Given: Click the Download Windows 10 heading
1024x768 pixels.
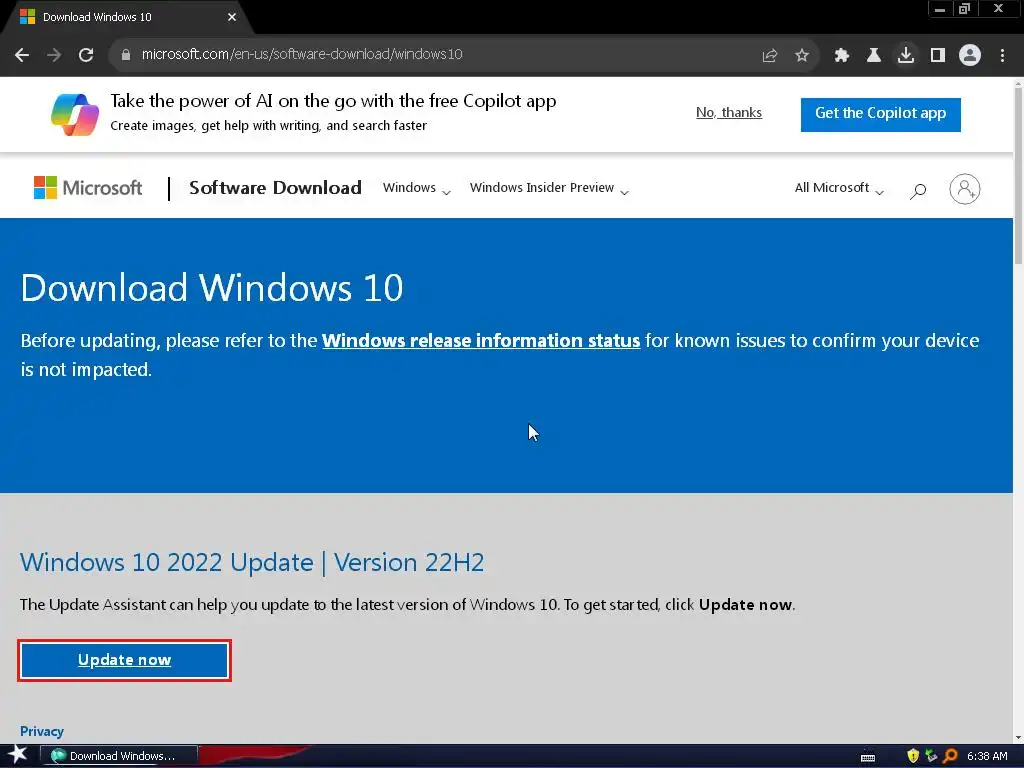Looking at the screenshot, I should [x=212, y=288].
